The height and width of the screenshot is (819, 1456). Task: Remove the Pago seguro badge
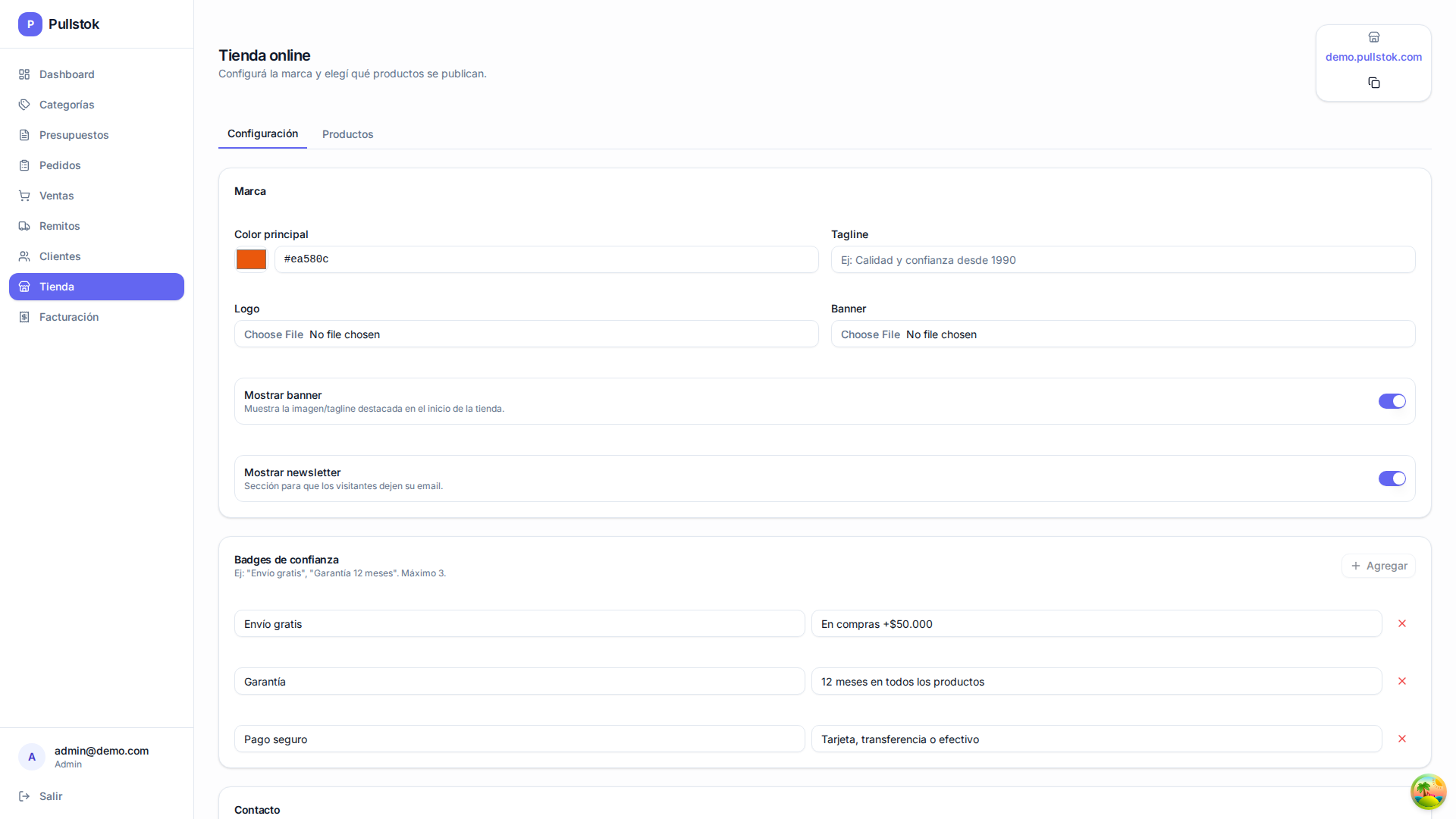coord(1401,739)
